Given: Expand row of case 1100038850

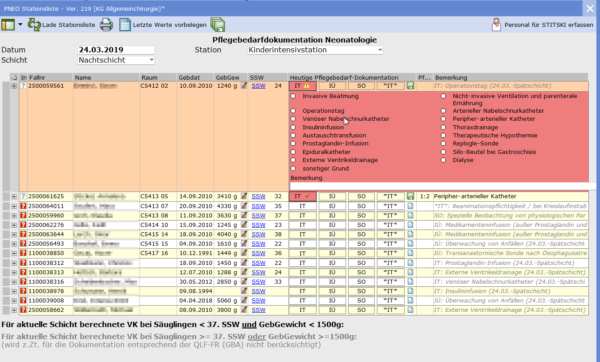Looking at the screenshot, I should coord(14,253).
